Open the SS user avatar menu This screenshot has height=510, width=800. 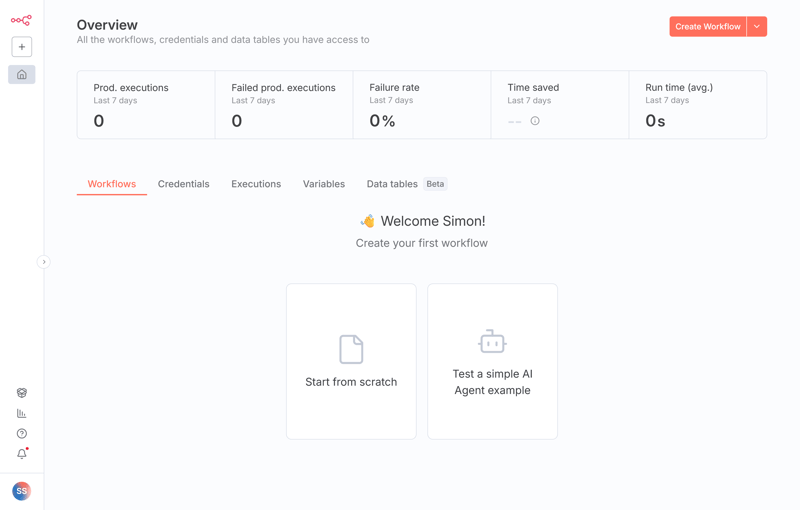point(22,491)
